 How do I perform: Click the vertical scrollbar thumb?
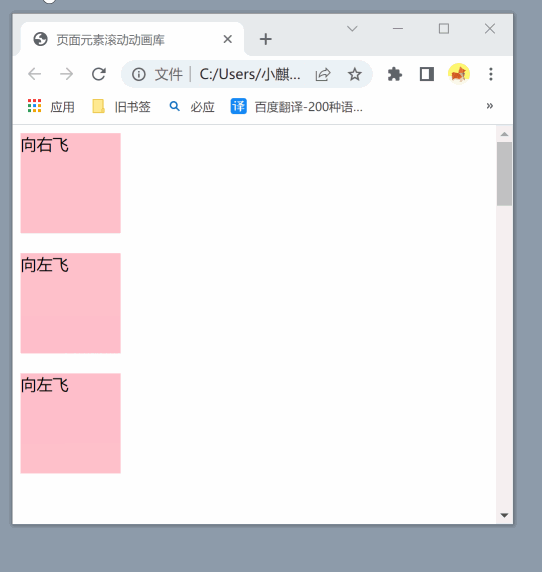504,174
